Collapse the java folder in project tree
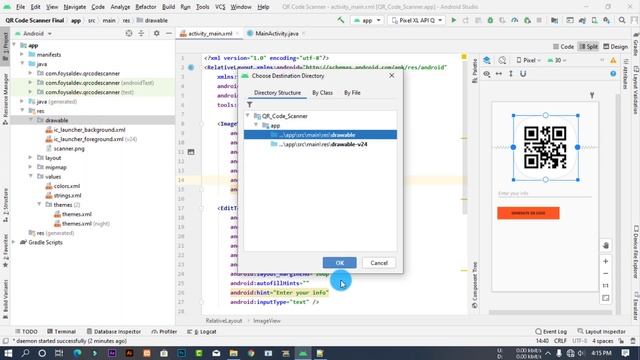Viewport: 640px width, 360px height. tap(22, 64)
